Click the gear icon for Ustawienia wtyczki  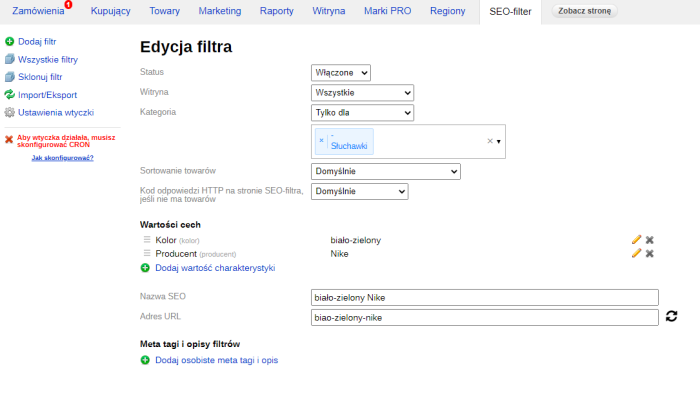[9, 112]
